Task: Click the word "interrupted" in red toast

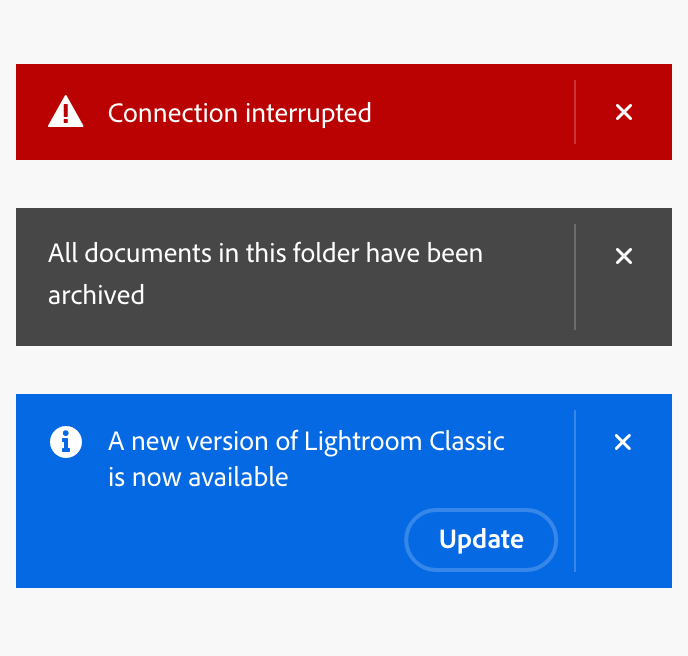Action: [x=302, y=113]
